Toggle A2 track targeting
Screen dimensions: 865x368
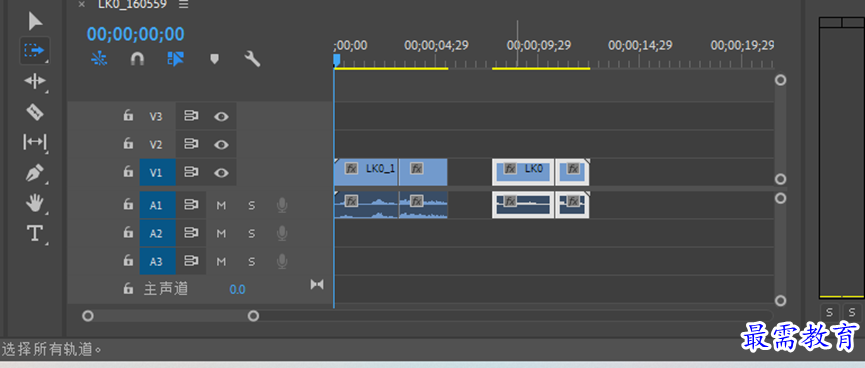[157, 233]
